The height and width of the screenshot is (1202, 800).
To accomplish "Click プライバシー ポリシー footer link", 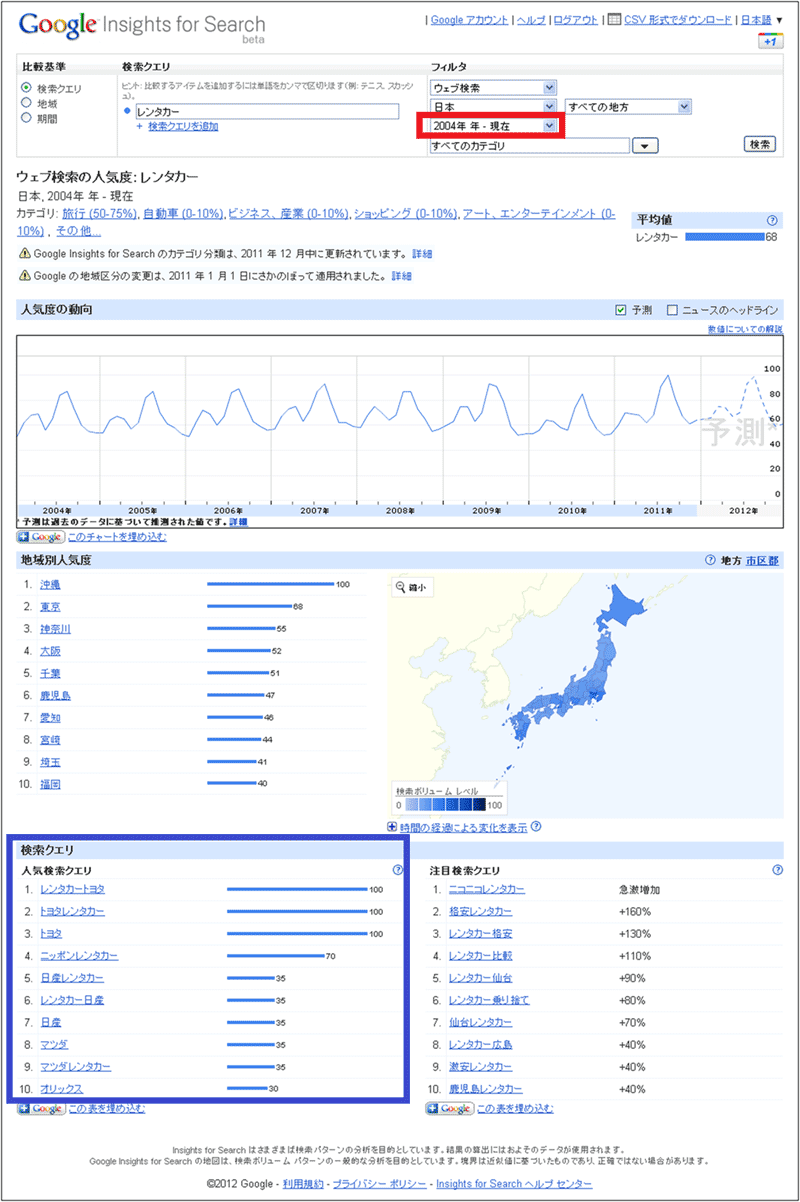I will [379, 1183].
